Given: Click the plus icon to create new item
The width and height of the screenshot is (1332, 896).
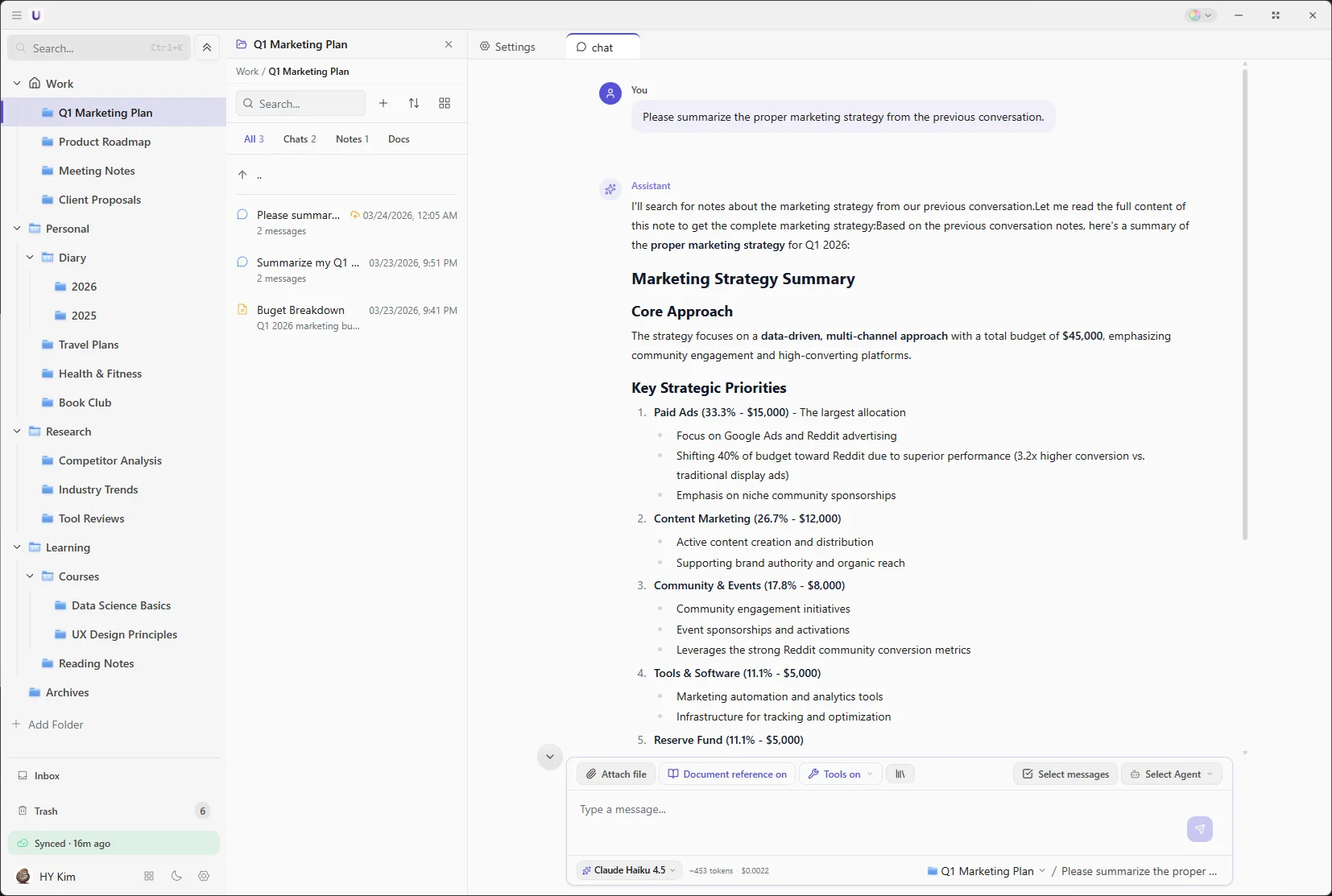Looking at the screenshot, I should tap(383, 103).
